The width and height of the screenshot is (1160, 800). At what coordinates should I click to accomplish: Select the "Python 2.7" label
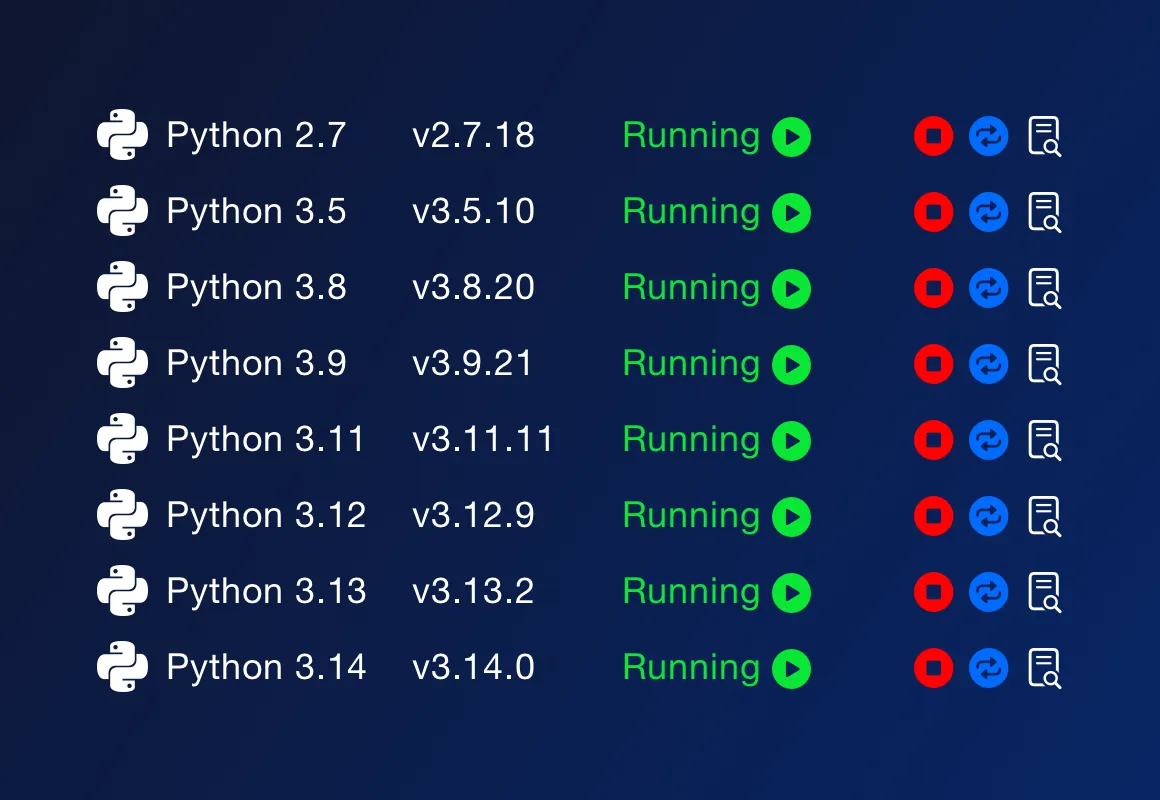point(257,137)
